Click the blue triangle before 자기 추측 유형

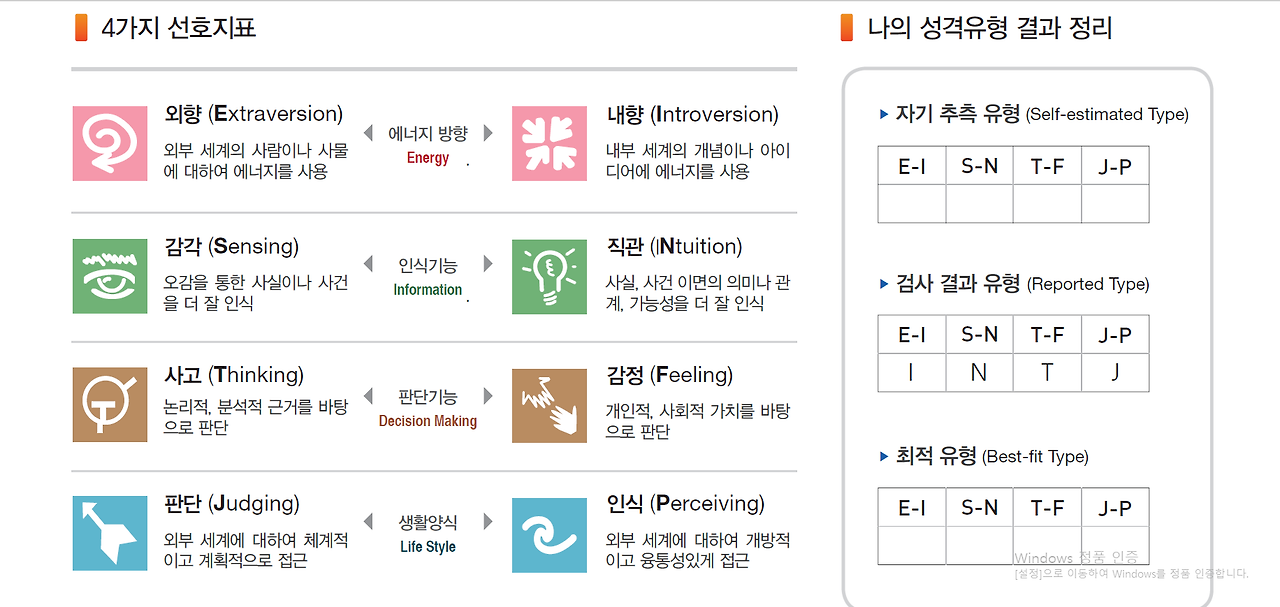coord(884,114)
